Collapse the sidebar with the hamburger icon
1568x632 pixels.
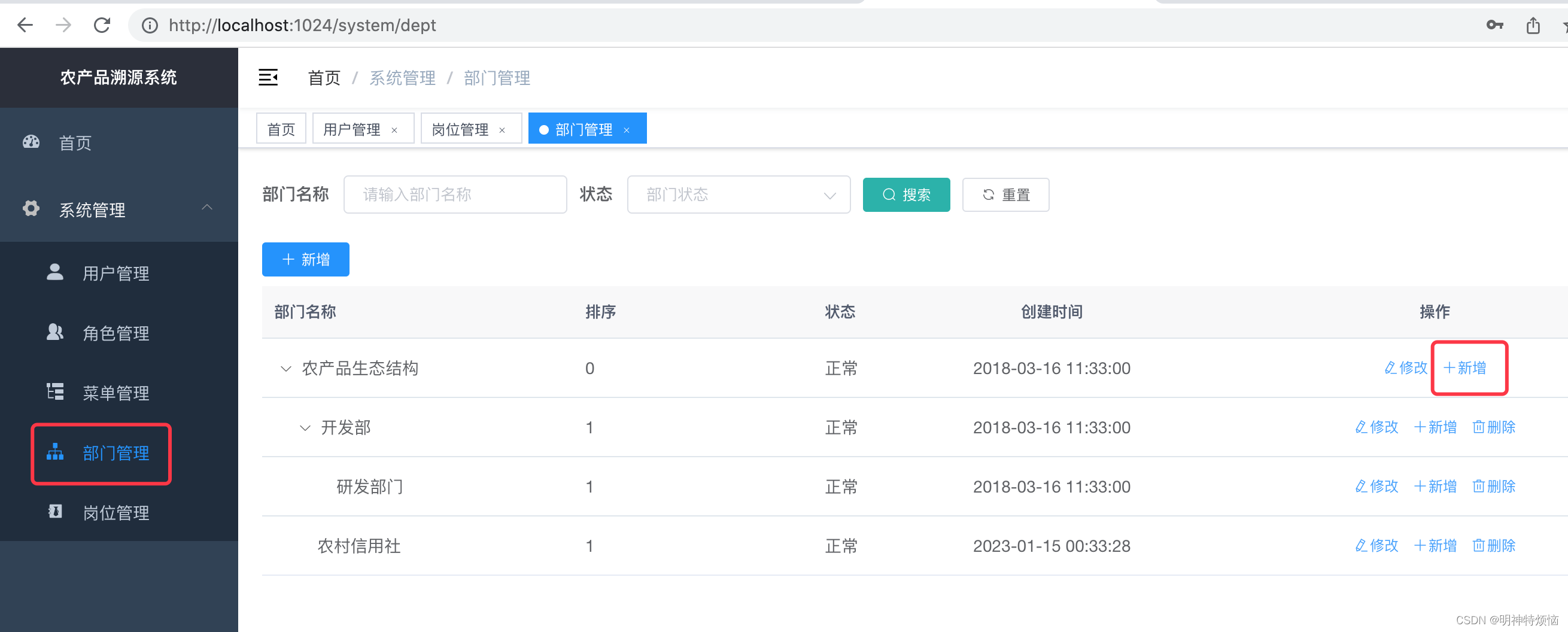pos(268,77)
